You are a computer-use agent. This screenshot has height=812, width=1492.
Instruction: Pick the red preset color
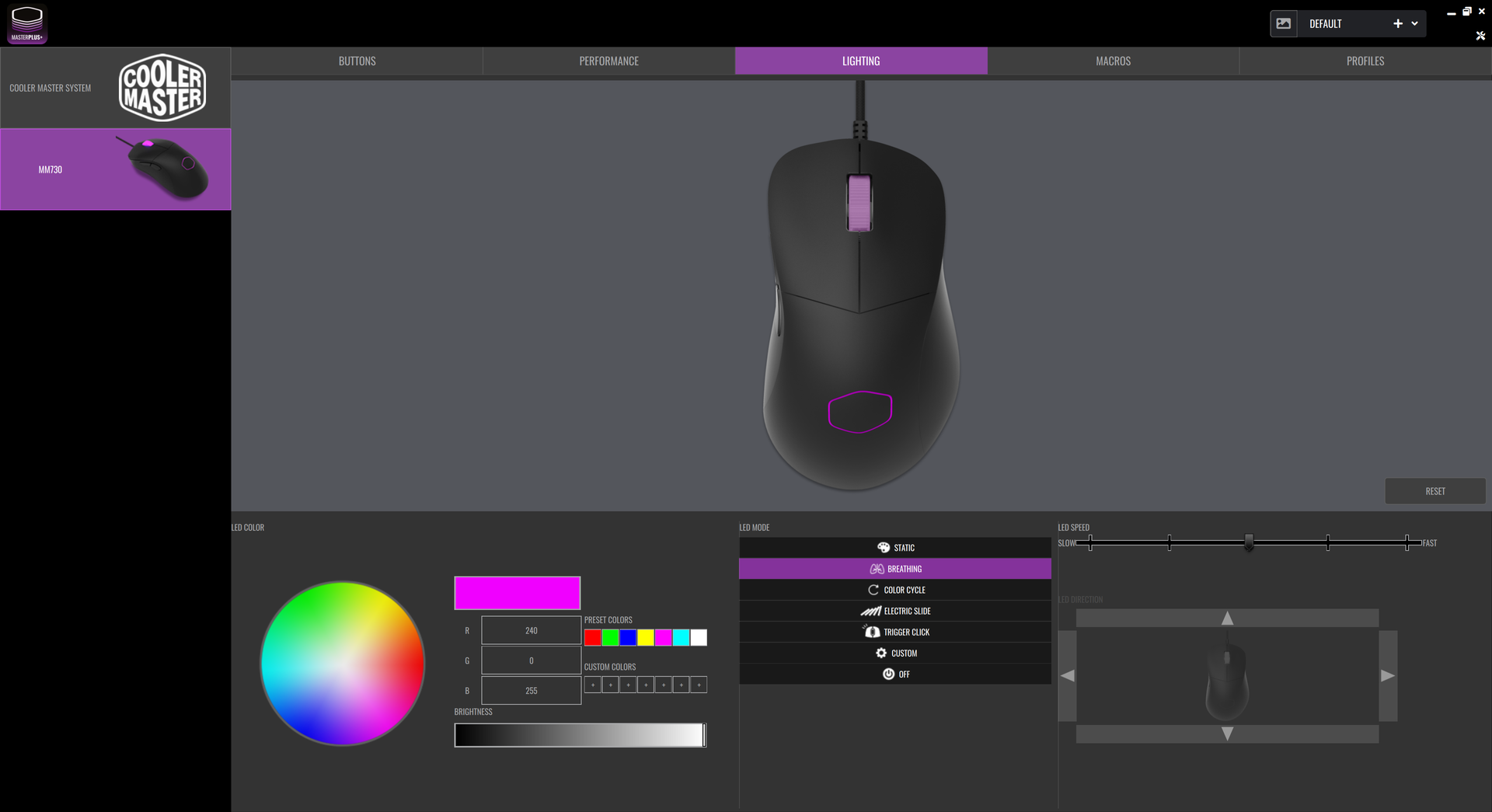point(593,638)
